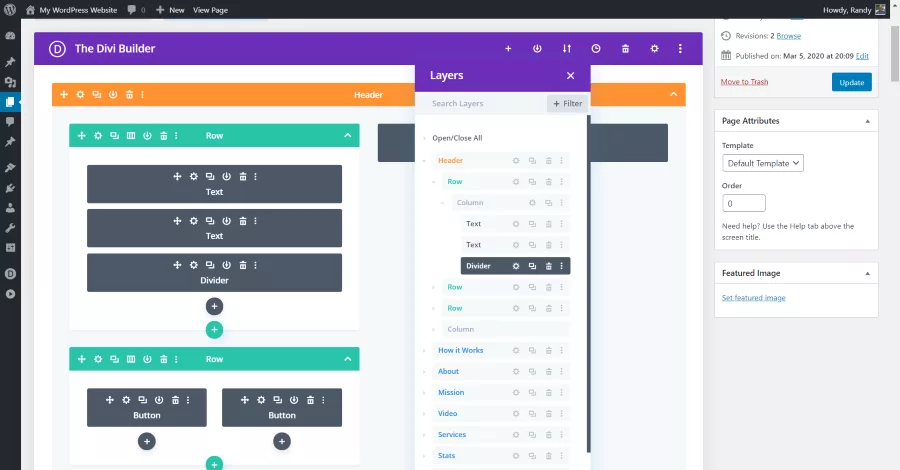Delete the second Text module
This screenshot has width=900, height=470.
[243, 221]
